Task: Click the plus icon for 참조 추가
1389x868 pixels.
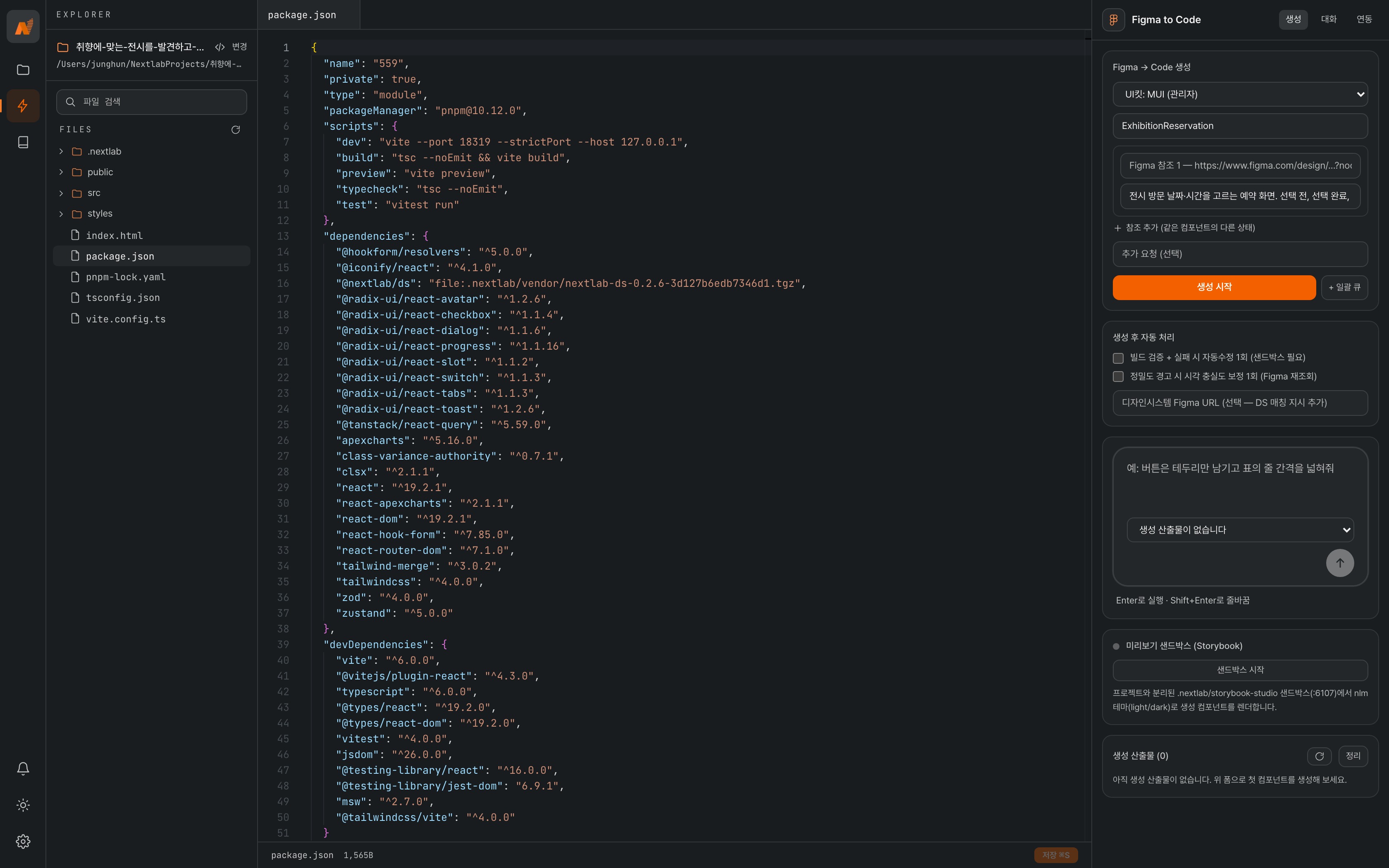Action: pyautogui.click(x=1117, y=228)
